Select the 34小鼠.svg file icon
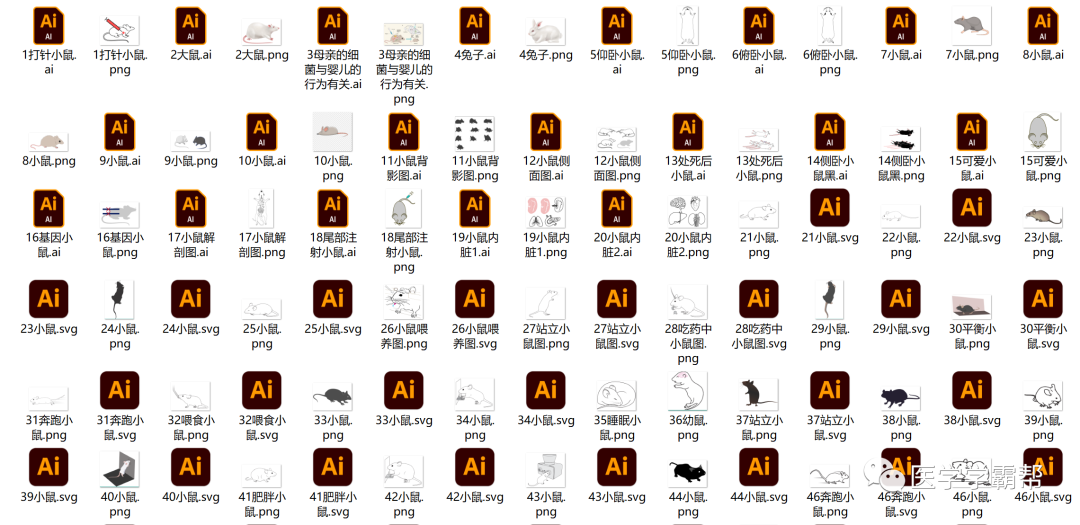This screenshot has width=1080, height=525. 546,390
